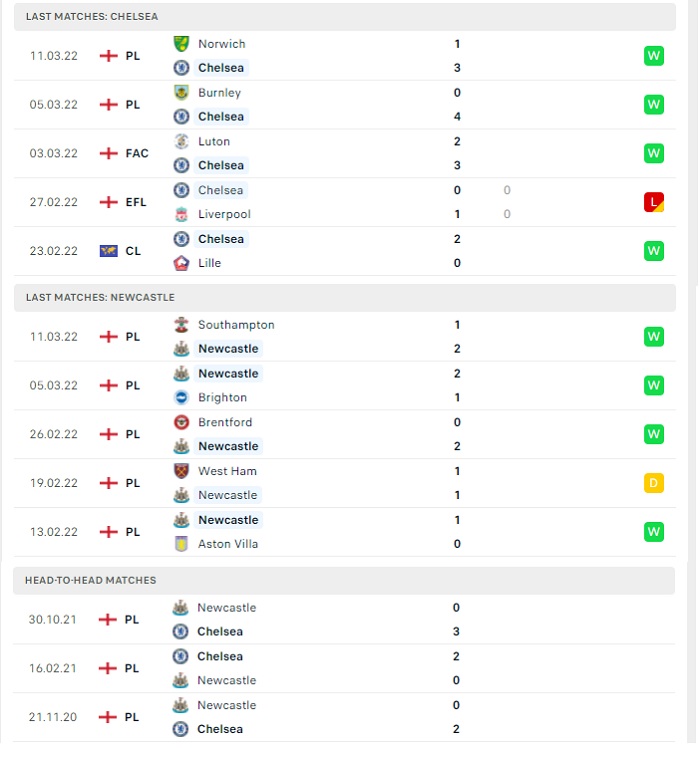The image size is (700, 757).
Task: Open Newcastle vs Aston Villa match row
Action: (x=345, y=532)
